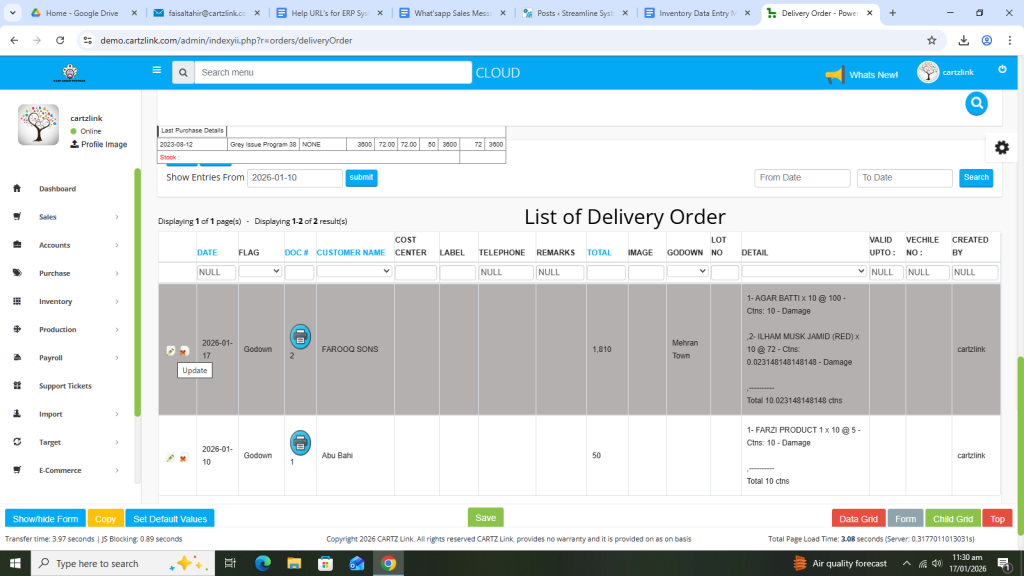The width and height of the screenshot is (1024, 576).
Task: Click the round blue search magnifier icon
Action: (x=976, y=103)
